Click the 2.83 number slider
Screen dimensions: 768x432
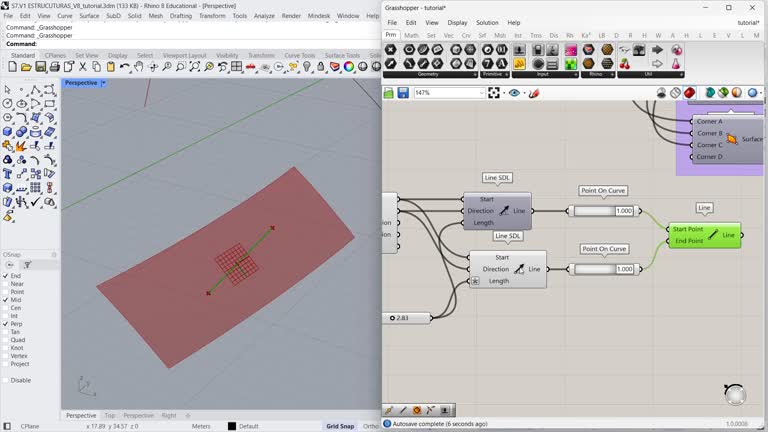(x=410, y=318)
